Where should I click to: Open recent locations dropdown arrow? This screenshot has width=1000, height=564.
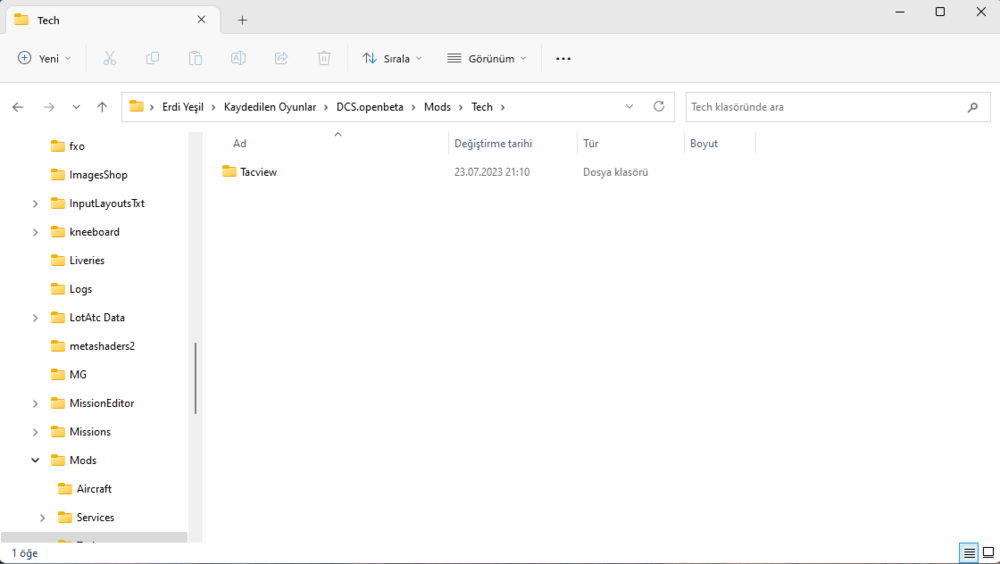click(x=76, y=107)
